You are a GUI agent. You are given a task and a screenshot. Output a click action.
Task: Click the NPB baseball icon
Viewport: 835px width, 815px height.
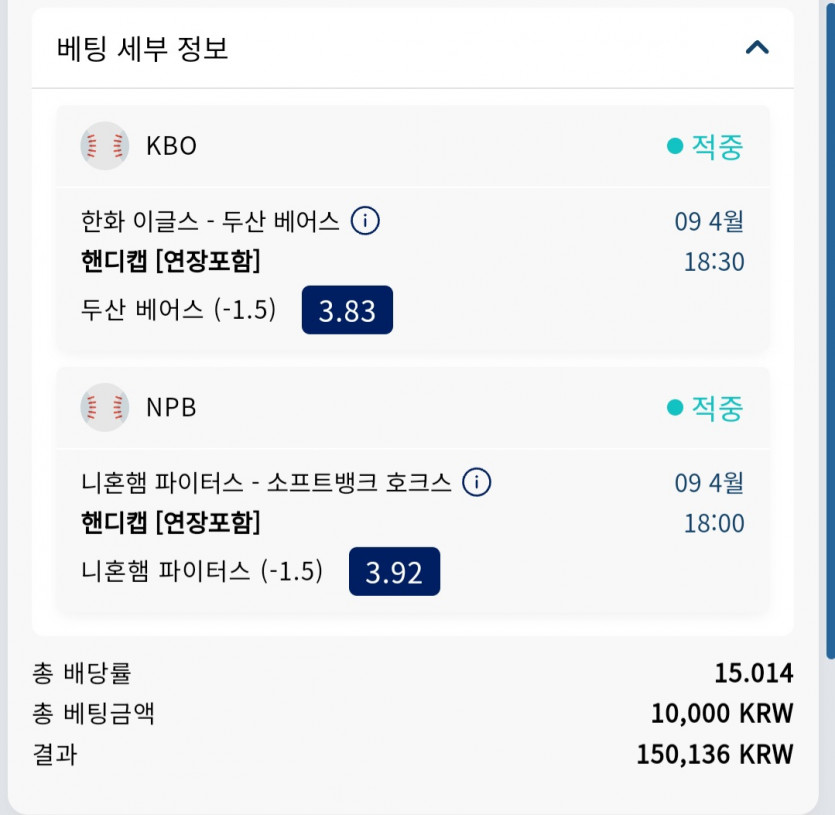pos(104,407)
